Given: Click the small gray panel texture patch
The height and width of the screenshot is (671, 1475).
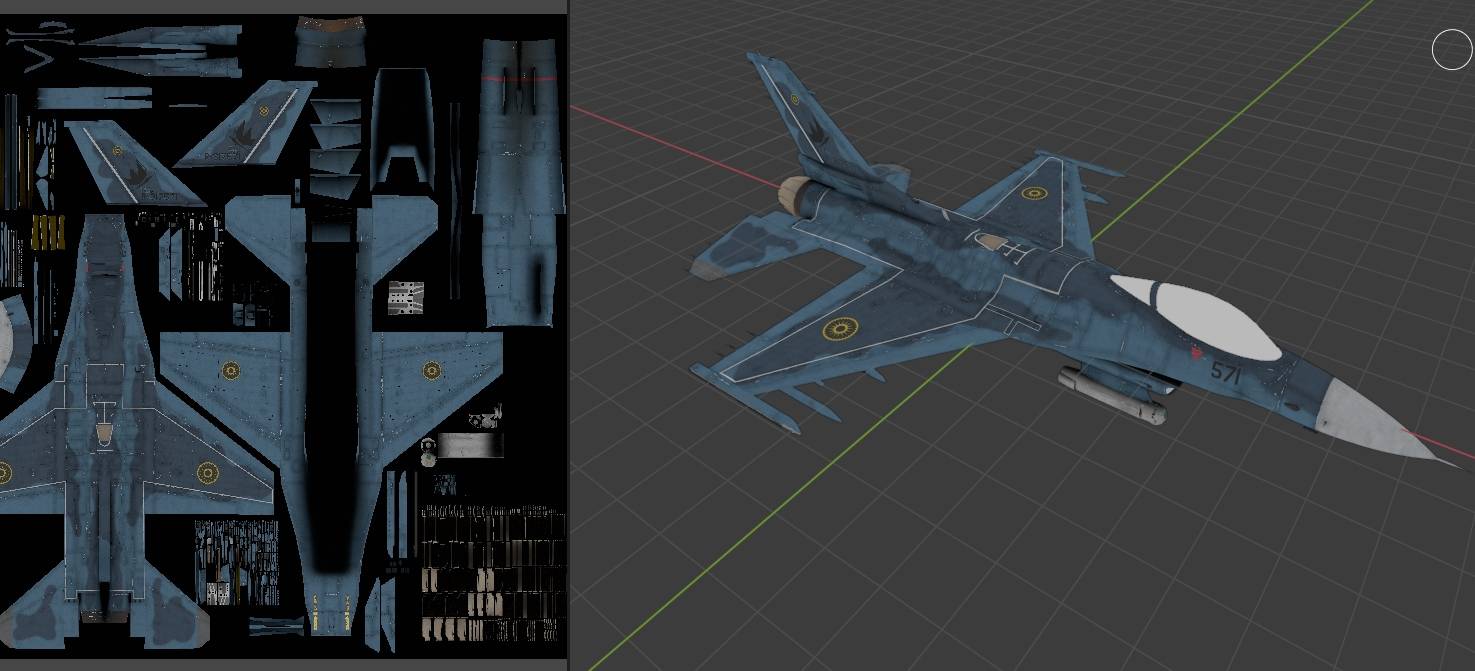Looking at the screenshot, I should click(x=405, y=297).
